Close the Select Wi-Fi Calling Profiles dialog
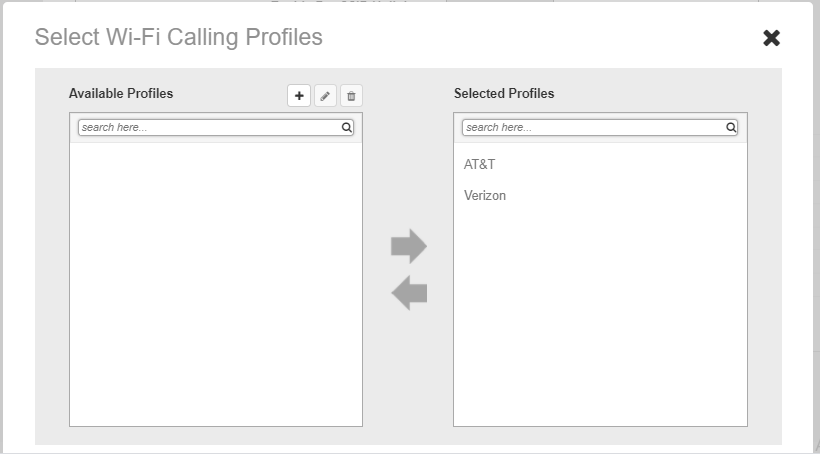Viewport: 820px width, 459px height. (x=771, y=38)
